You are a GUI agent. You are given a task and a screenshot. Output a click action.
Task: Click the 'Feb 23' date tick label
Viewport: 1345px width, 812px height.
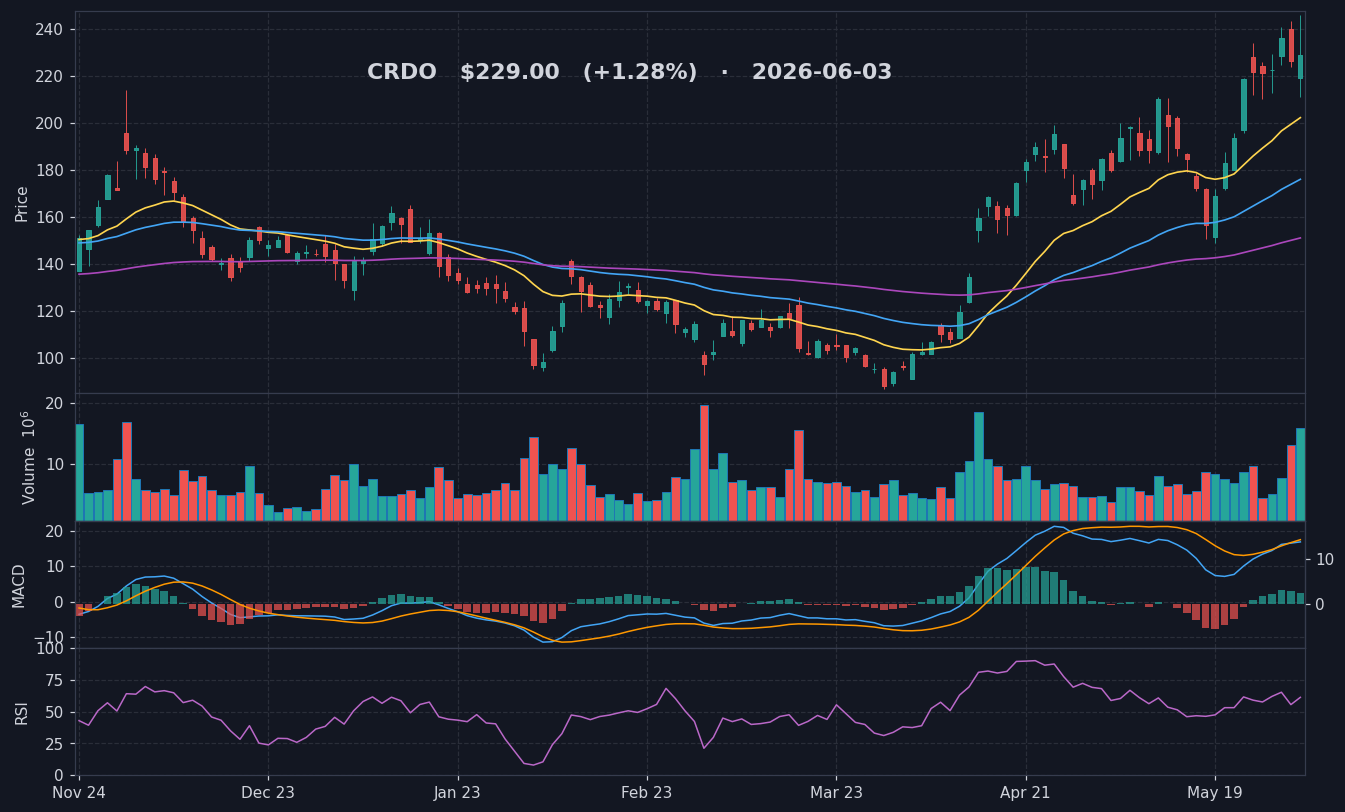tap(647, 793)
